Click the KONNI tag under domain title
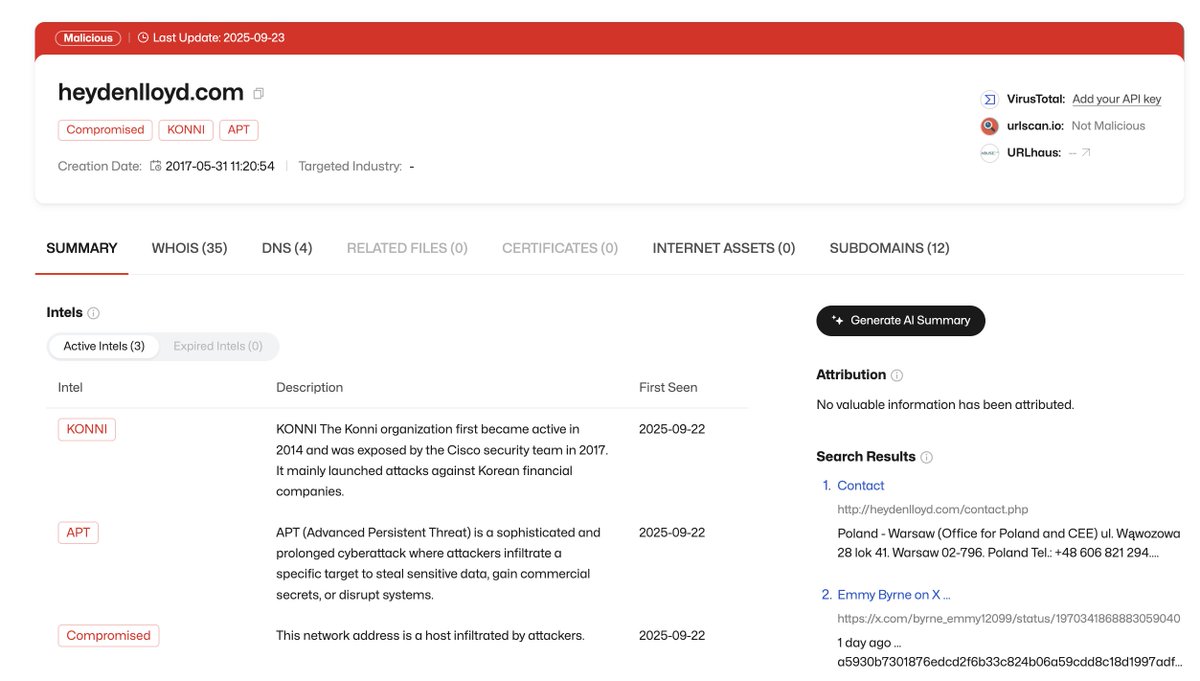This screenshot has height=681, width=1200. click(x=186, y=130)
